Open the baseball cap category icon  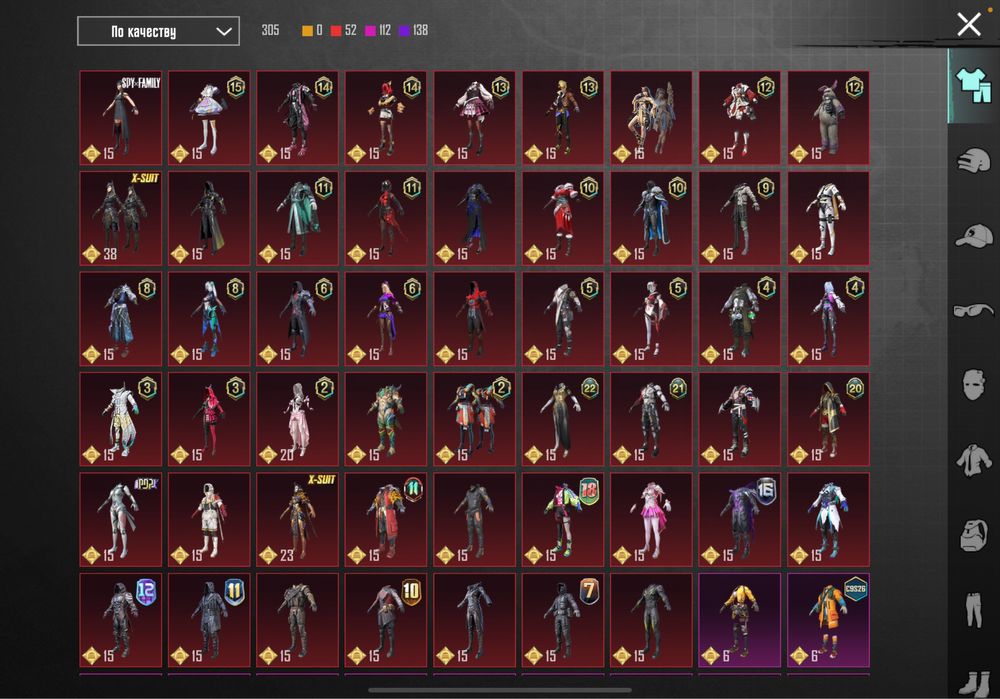click(973, 236)
